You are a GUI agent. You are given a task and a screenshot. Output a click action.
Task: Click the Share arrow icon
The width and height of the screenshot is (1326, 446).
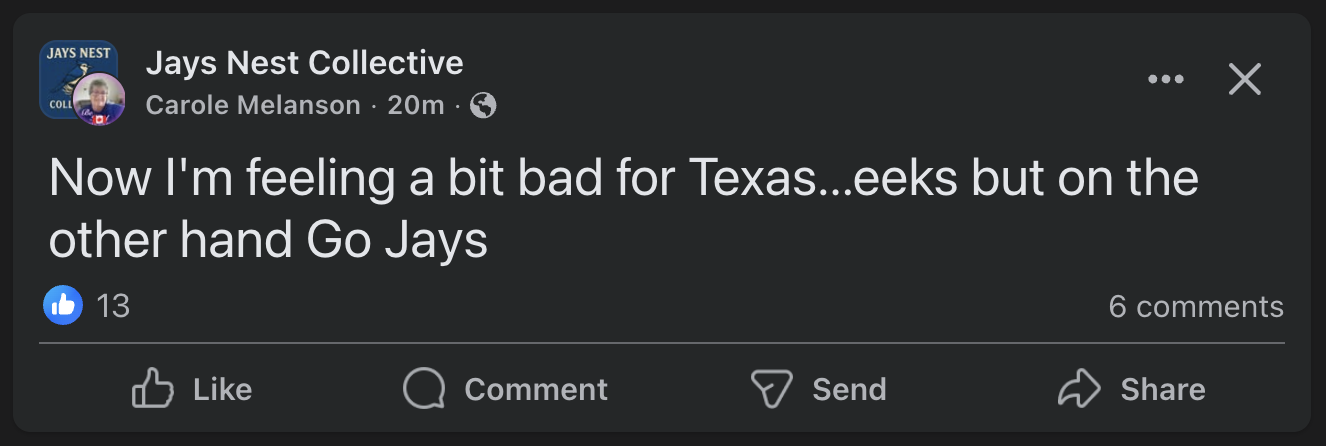coord(1078,389)
